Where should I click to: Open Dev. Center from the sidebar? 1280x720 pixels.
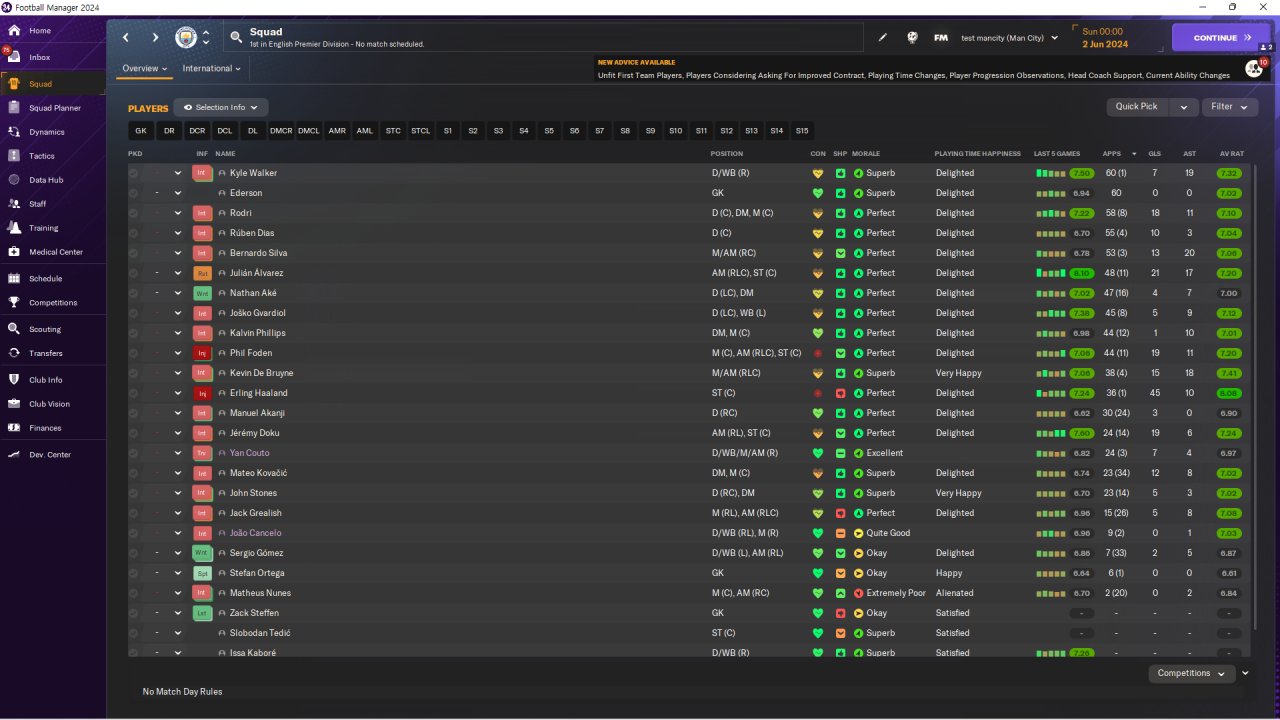click(x=50, y=455)
